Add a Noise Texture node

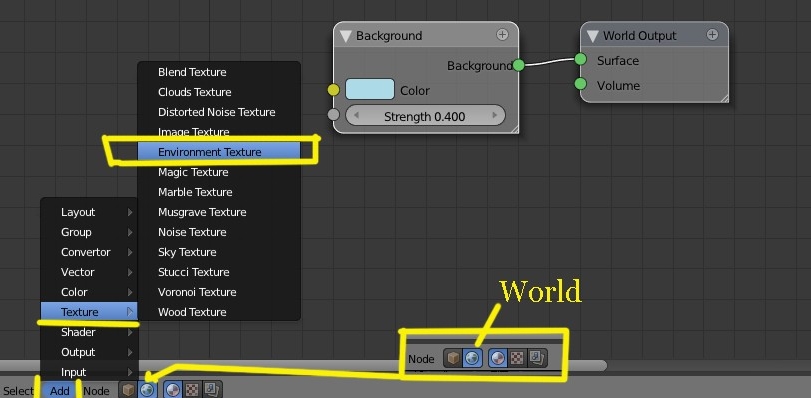pyautogui.click(x=219, y=232)
